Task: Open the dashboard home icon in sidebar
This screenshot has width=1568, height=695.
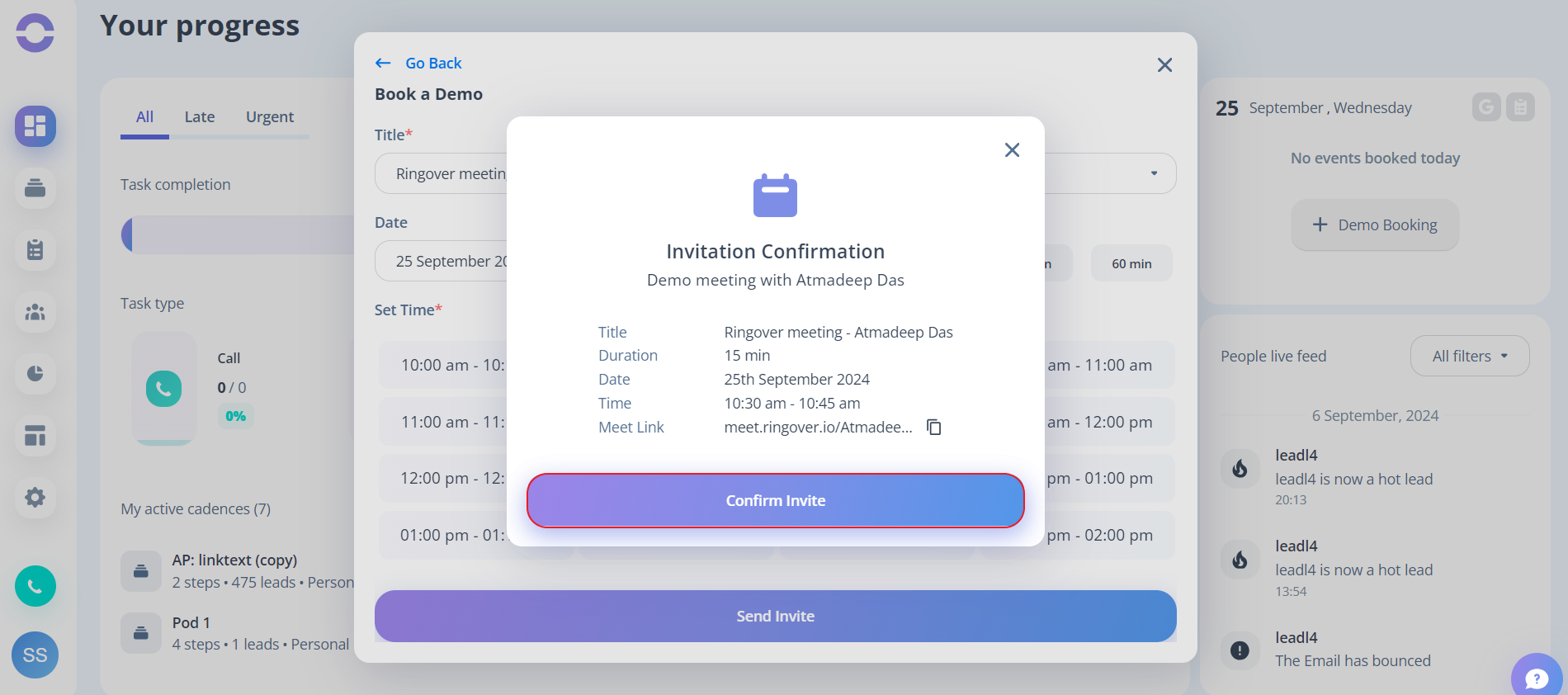Action: pos(35,126)
